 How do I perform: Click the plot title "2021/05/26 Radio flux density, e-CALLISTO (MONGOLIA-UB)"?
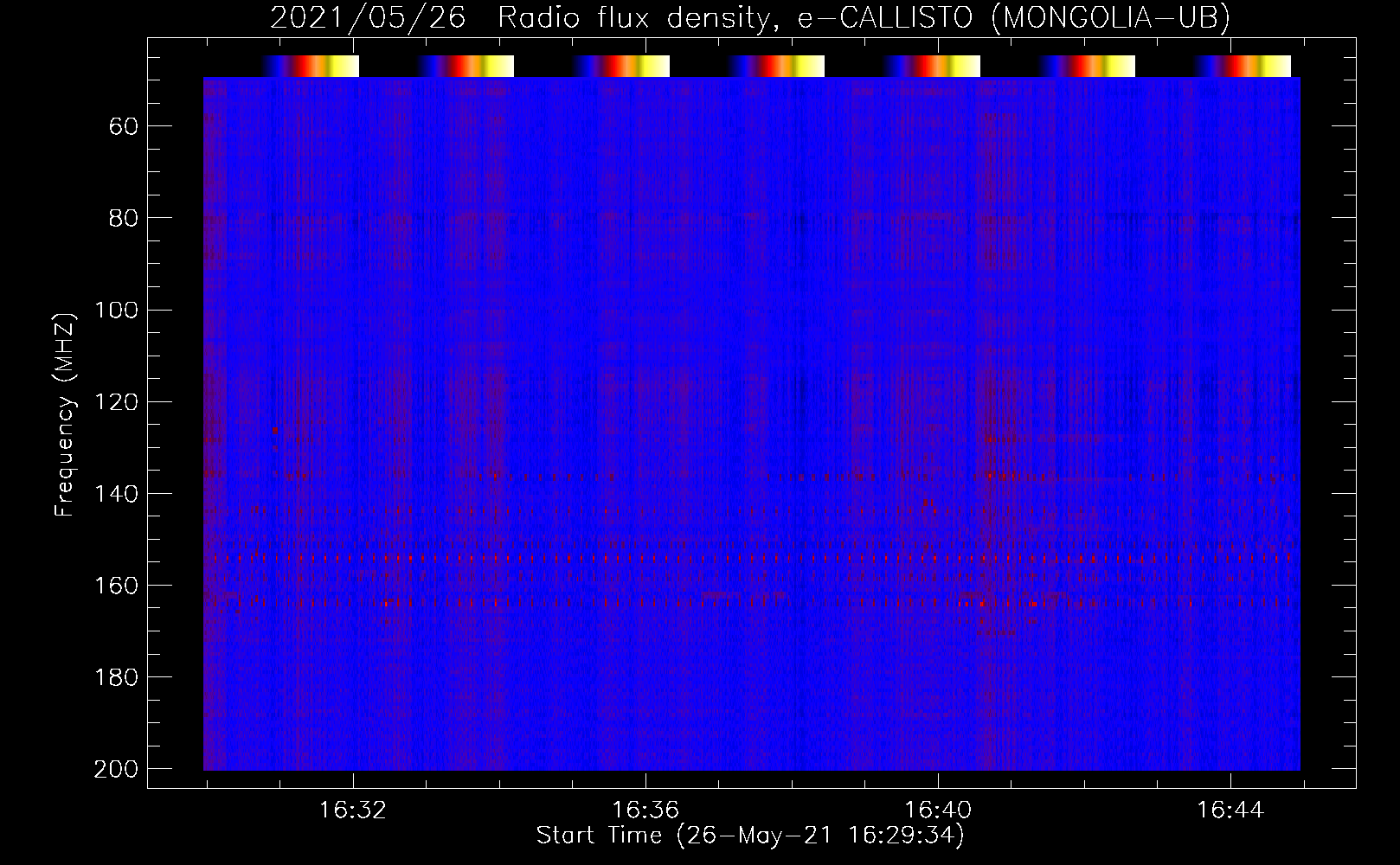pos(750,17)
